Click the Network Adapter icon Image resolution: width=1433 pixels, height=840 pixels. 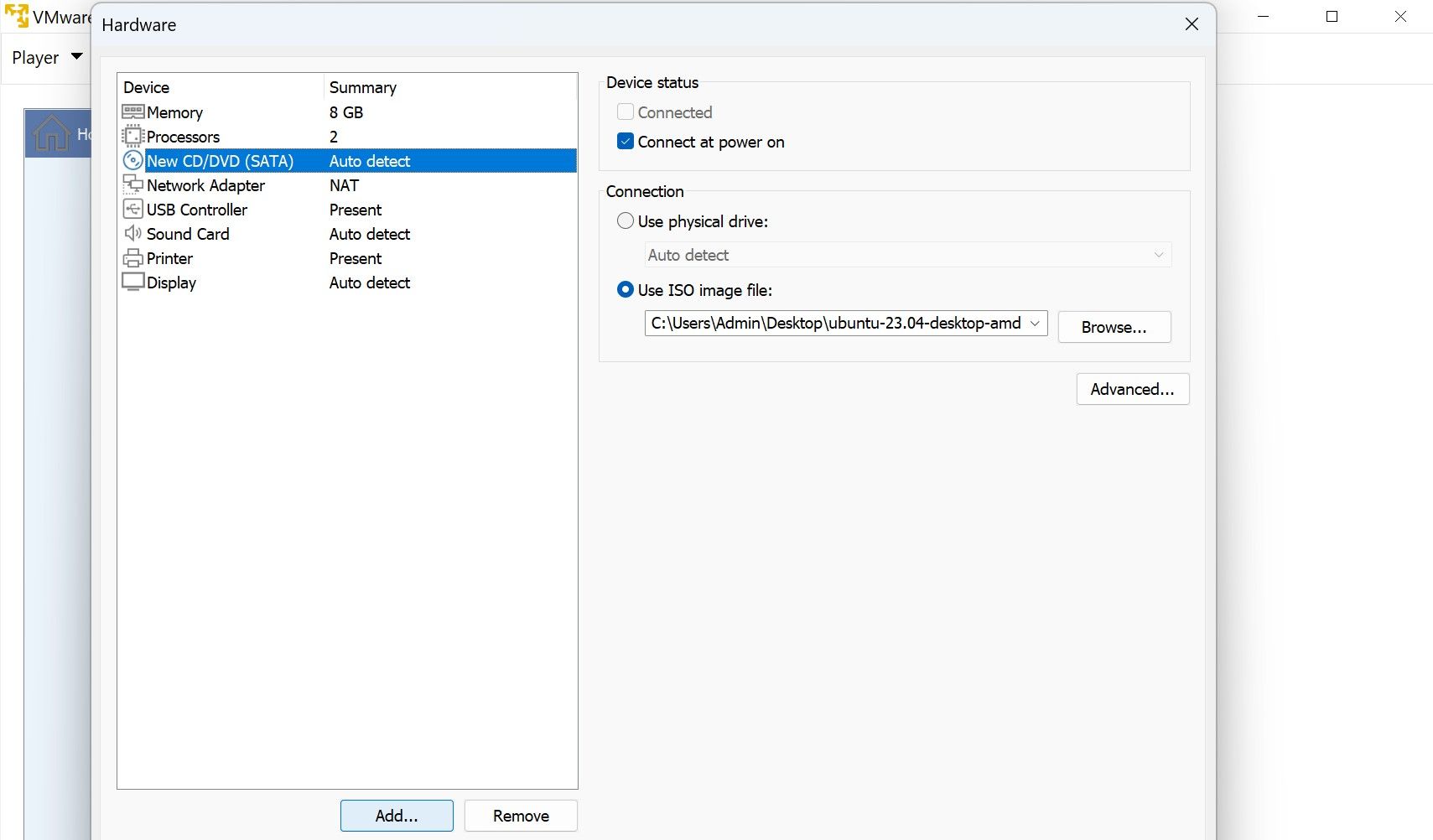pos(132,185)
